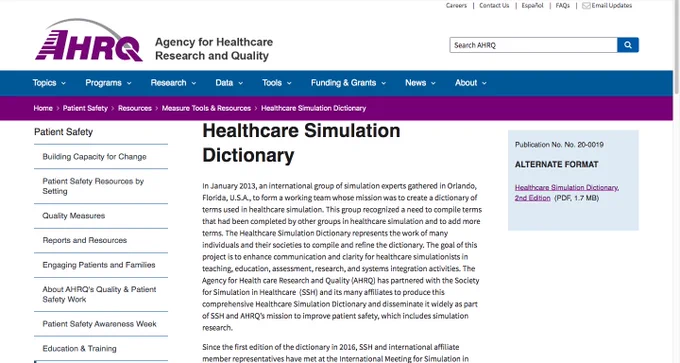Open Patient Safety sidebar heading
Image resolution: width=680 pixels, height=363 pixels.
coord(63,132)
